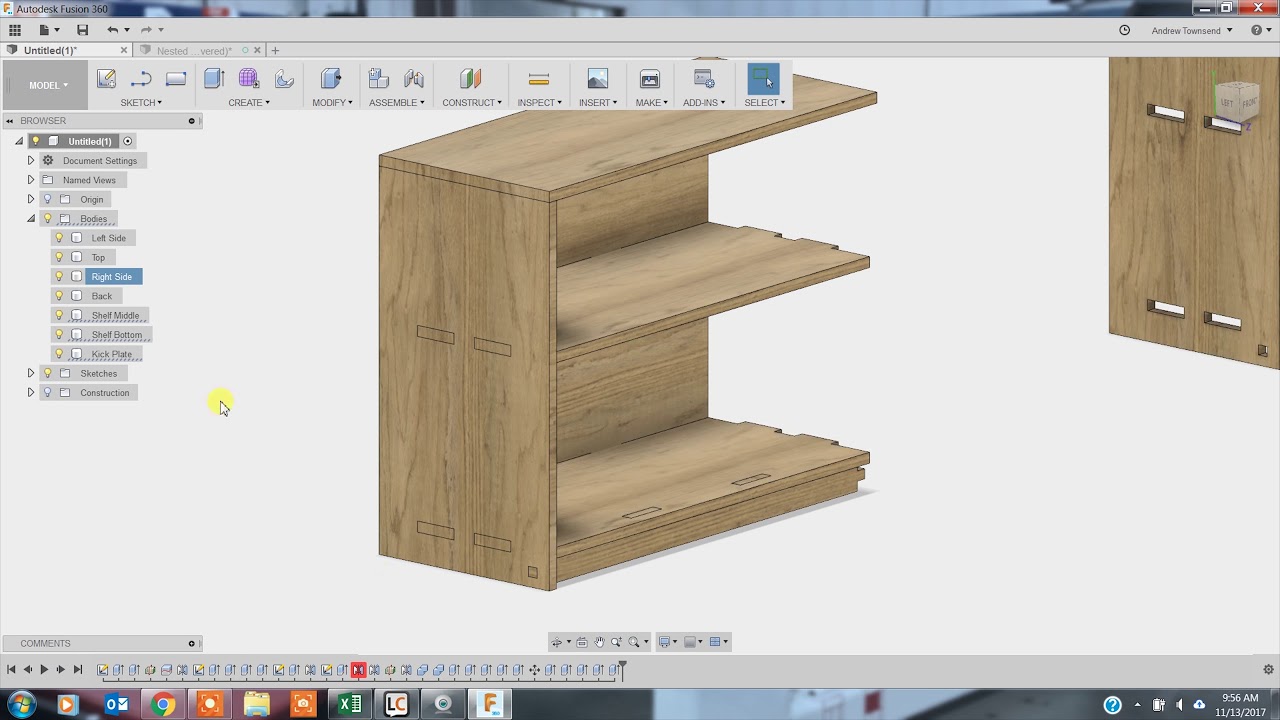Image resolution: width=1280 pixels, height=720 pixels.
Task: Click the new design plus tab button
Action: 275,50
